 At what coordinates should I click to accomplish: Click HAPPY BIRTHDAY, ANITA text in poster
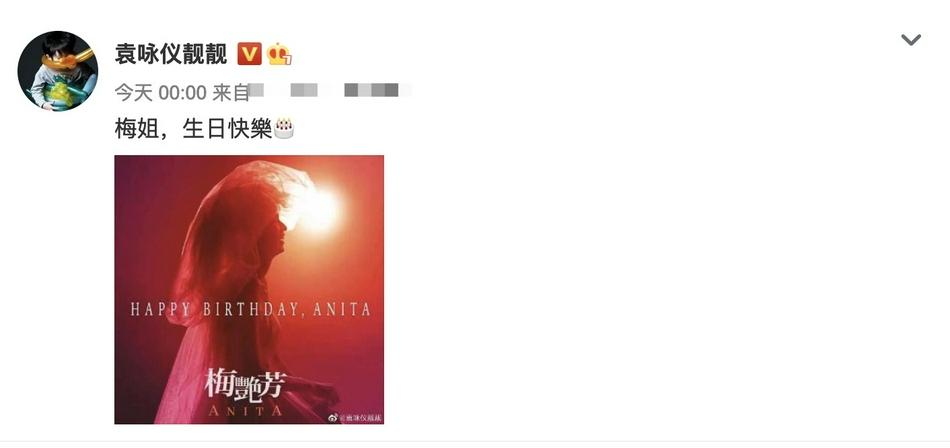(x=250, y=309)
